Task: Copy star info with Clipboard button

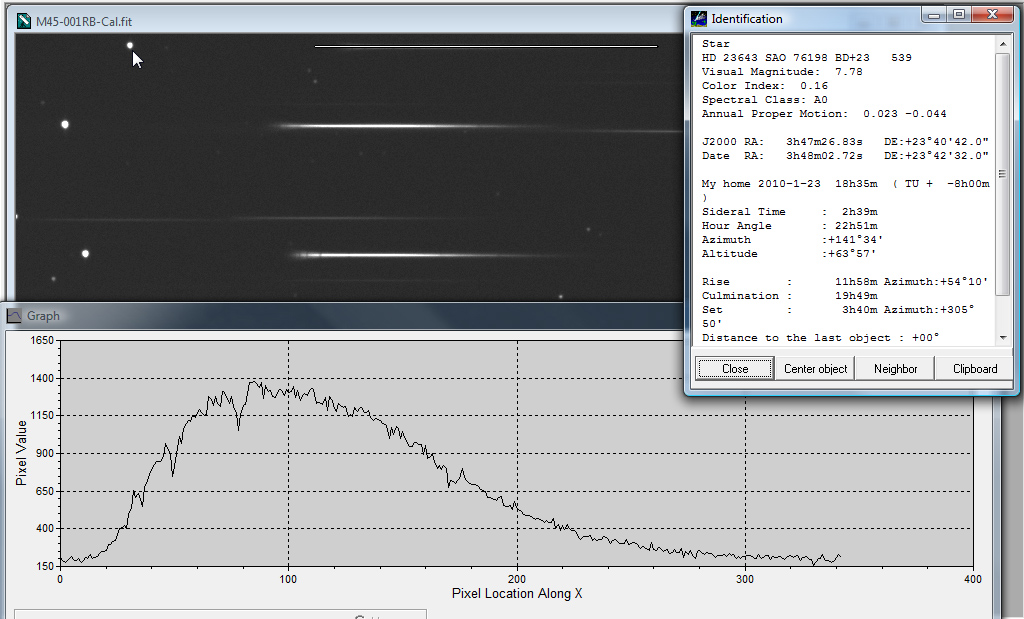Action: [974, 368]
